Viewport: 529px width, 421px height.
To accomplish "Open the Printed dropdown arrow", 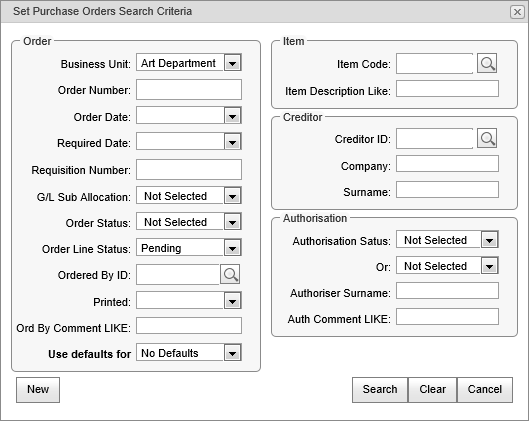I will 232,301.
